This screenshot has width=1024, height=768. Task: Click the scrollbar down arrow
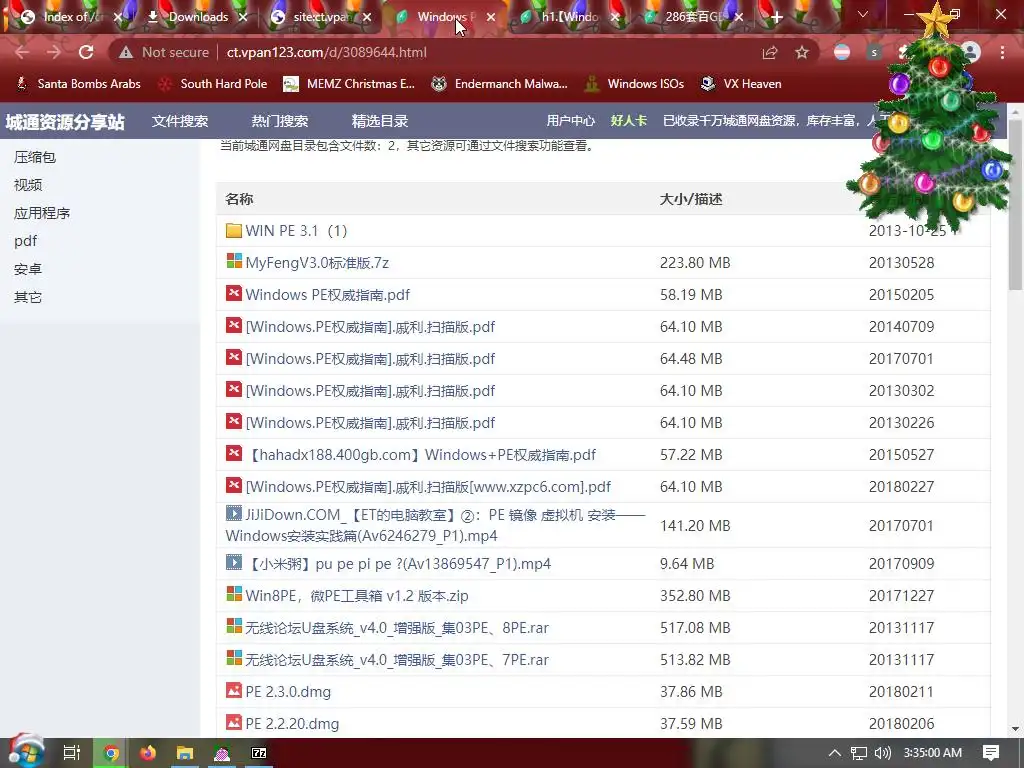[x=1016, y=729]
